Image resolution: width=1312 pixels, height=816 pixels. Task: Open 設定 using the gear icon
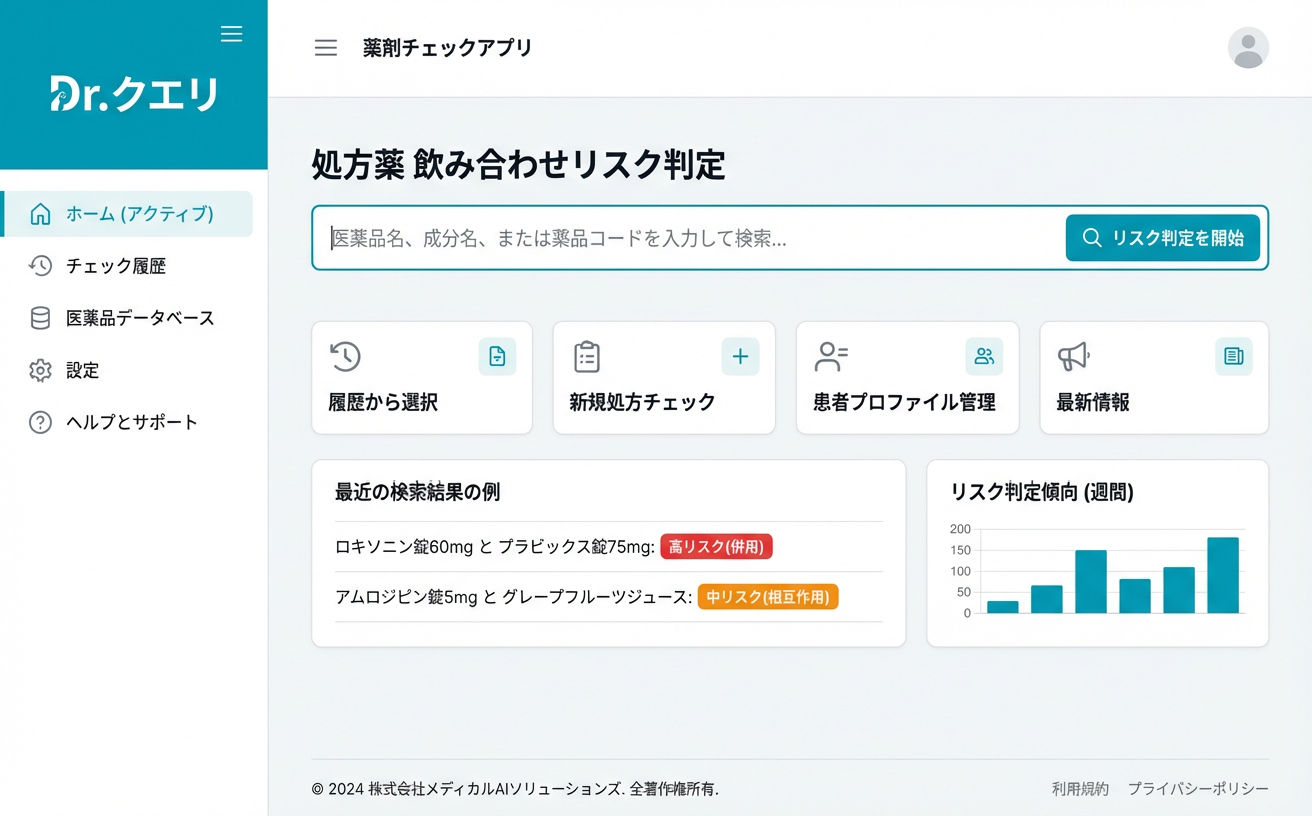(x=39, y=370)
